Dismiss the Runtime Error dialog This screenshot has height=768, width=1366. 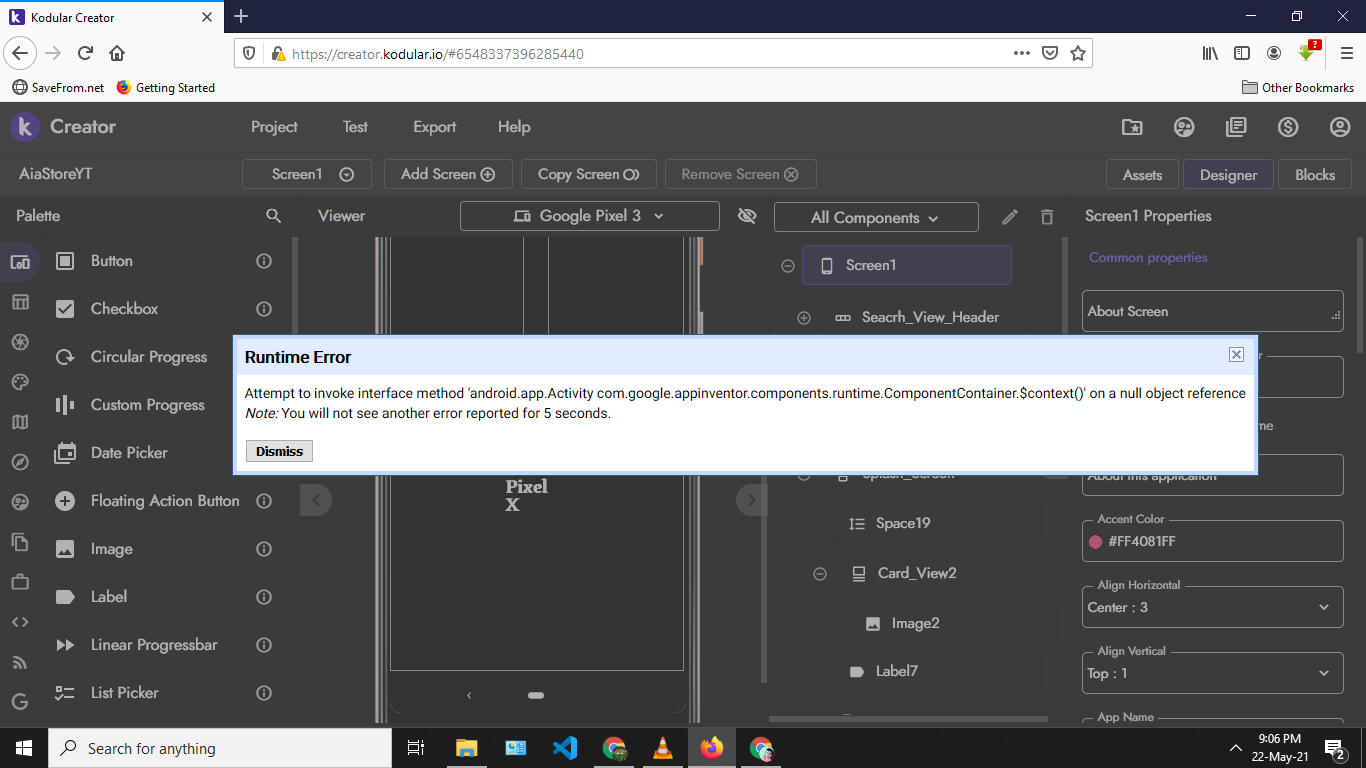click(x=279, y=451)
